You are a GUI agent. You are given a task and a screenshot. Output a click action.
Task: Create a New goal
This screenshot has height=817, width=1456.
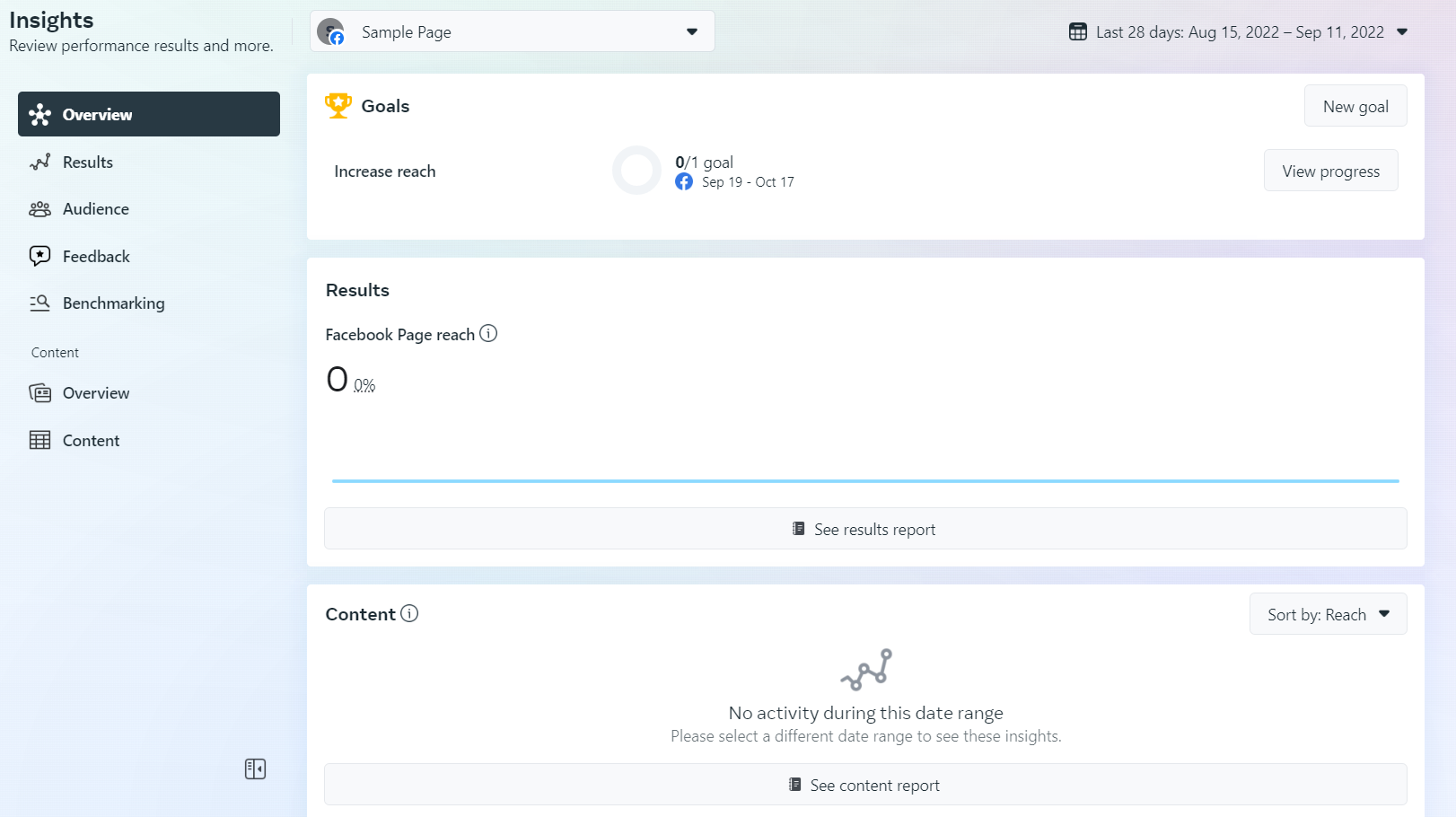coord(1355,106)
